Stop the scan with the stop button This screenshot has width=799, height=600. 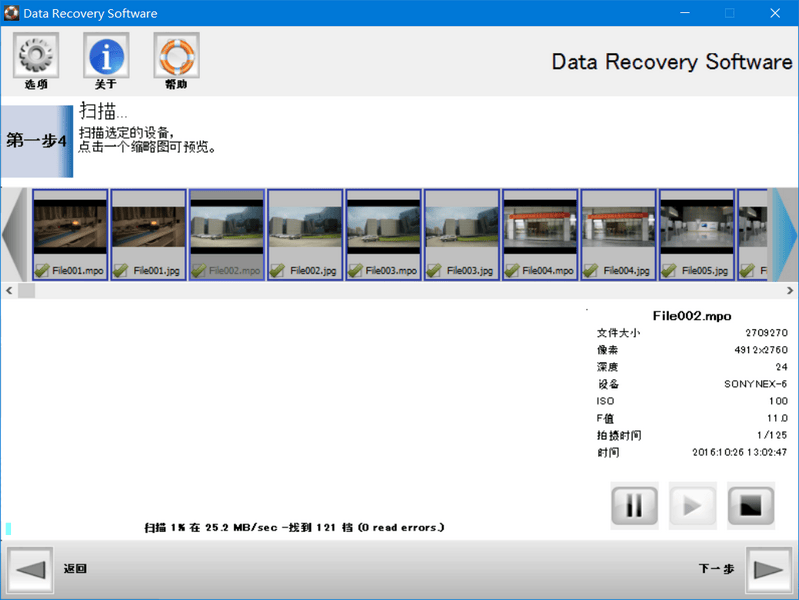tap(751, 506)
